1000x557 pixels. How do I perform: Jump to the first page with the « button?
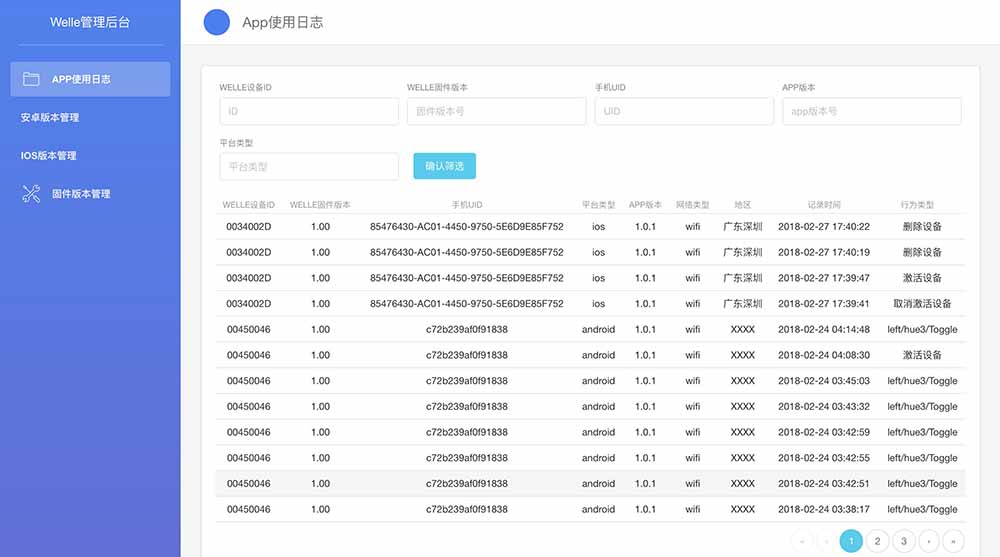[802, 541]
